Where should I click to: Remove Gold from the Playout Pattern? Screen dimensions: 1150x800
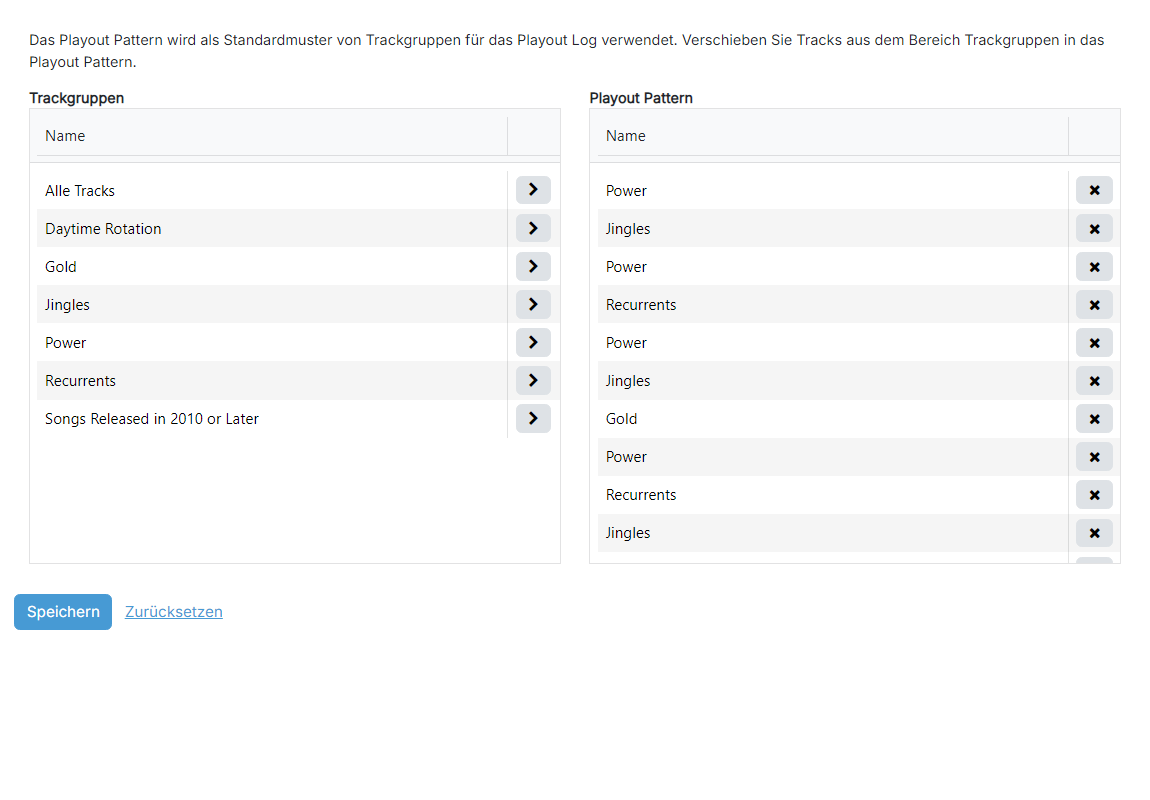pyautogui.click(x=1094, y=419)
